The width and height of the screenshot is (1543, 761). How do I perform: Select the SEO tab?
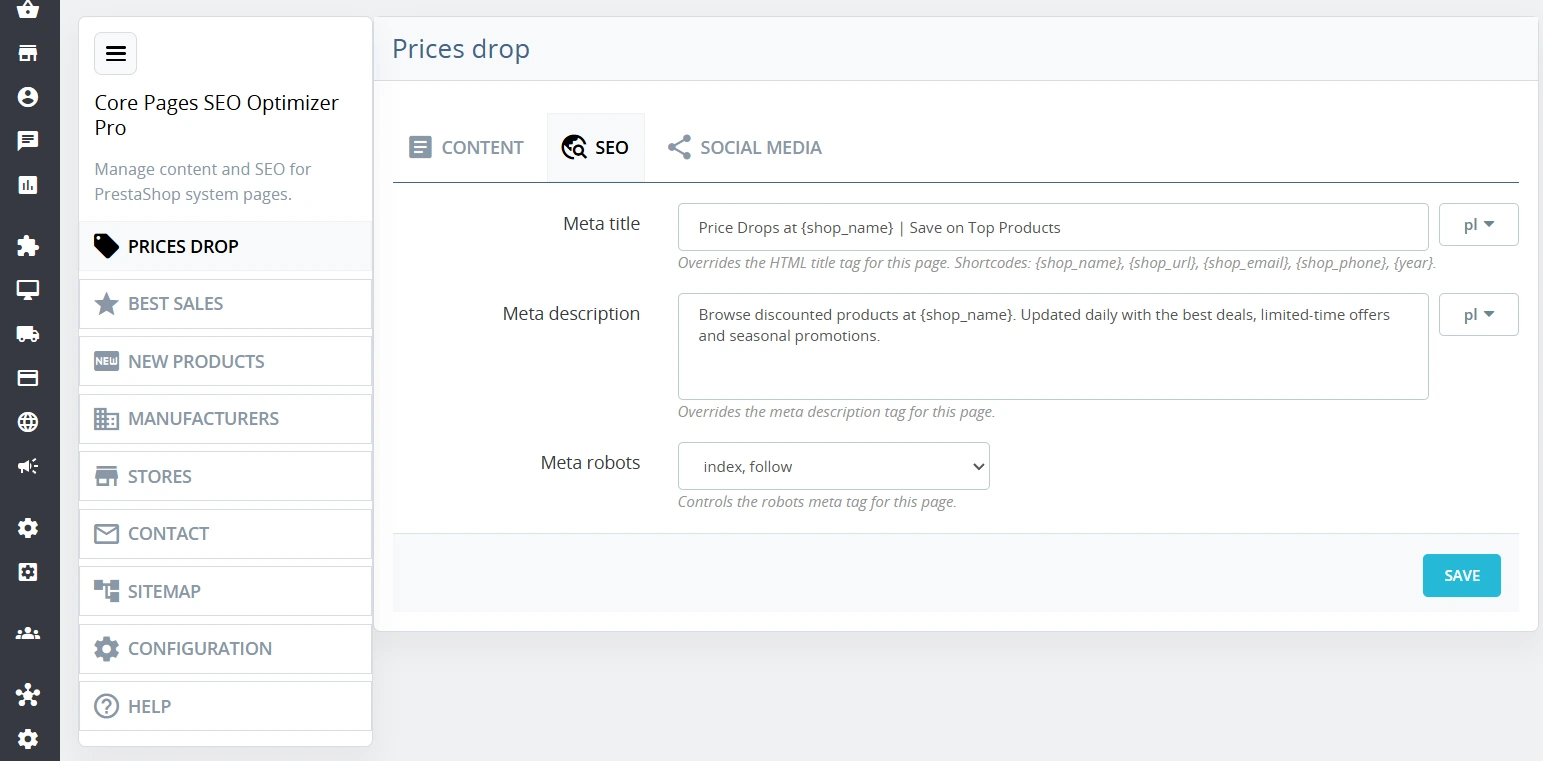pyautogui.click(x=595, y=148)
